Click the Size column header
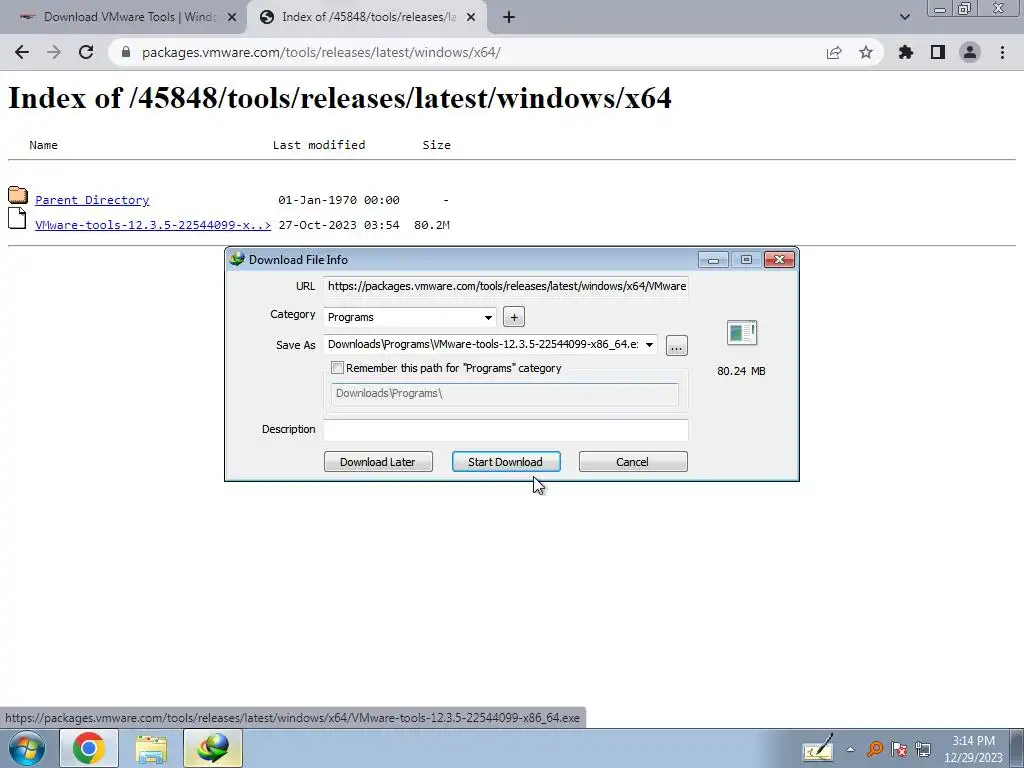1024x768 pixels. coord(436,145)
